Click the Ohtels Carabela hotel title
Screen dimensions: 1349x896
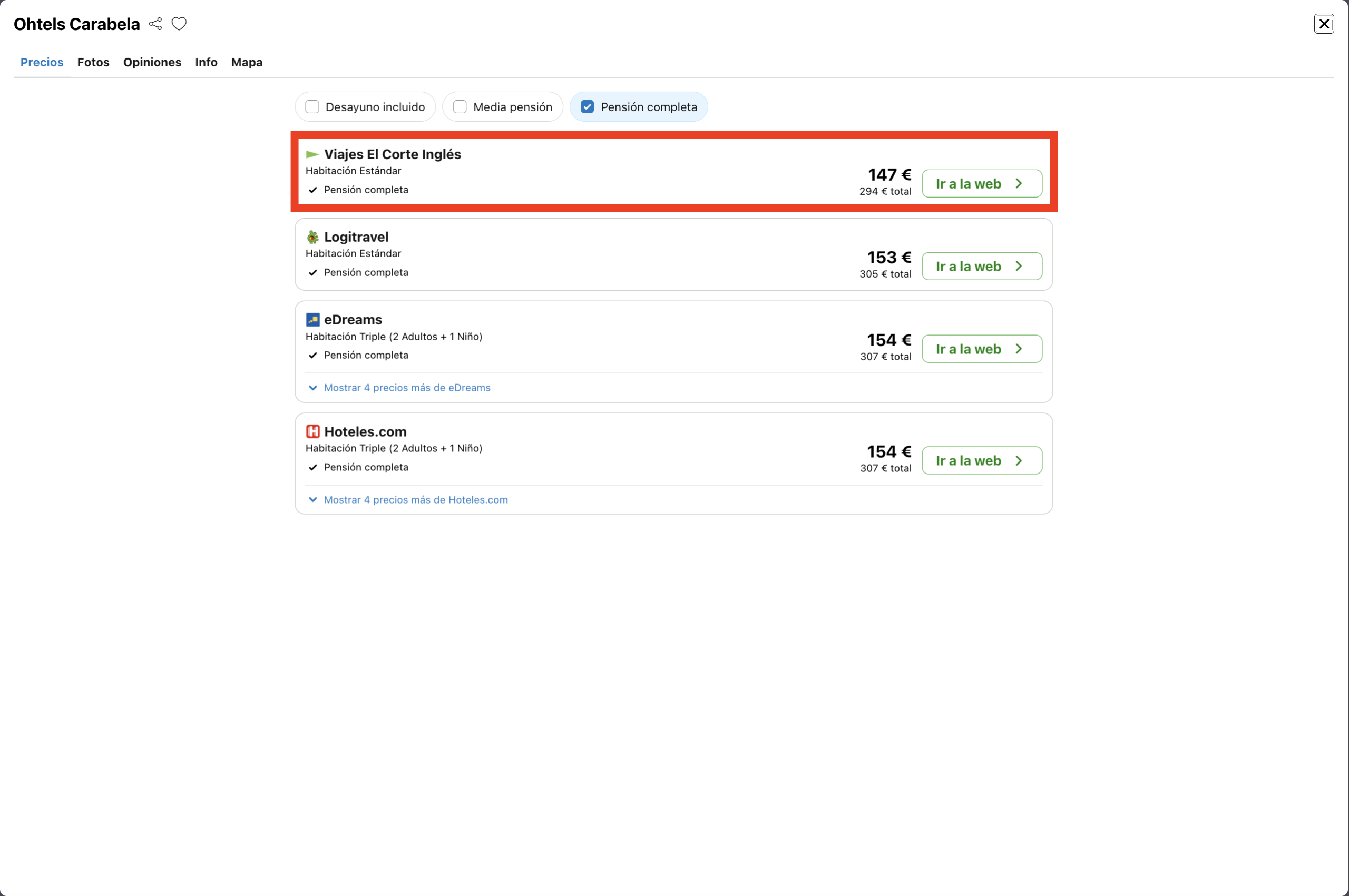[x=76, y=24]
